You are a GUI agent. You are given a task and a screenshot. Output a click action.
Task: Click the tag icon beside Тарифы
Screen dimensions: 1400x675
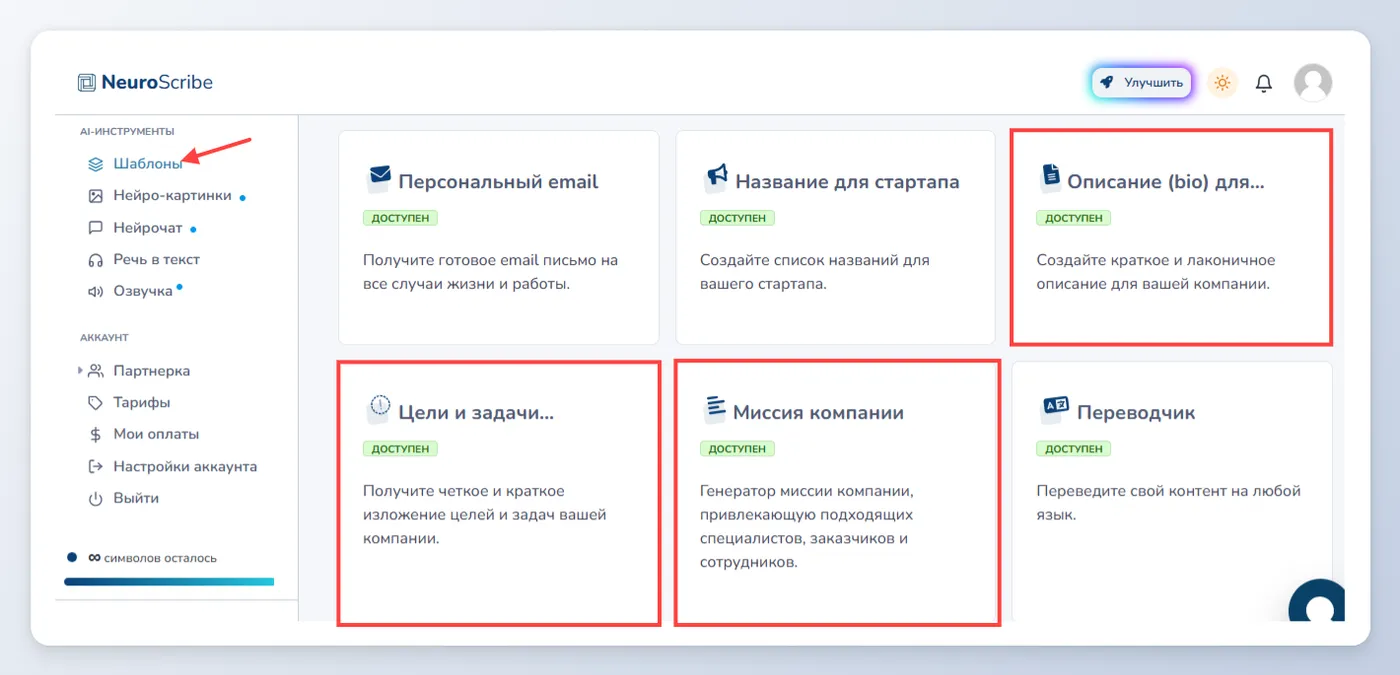(95, 403)
